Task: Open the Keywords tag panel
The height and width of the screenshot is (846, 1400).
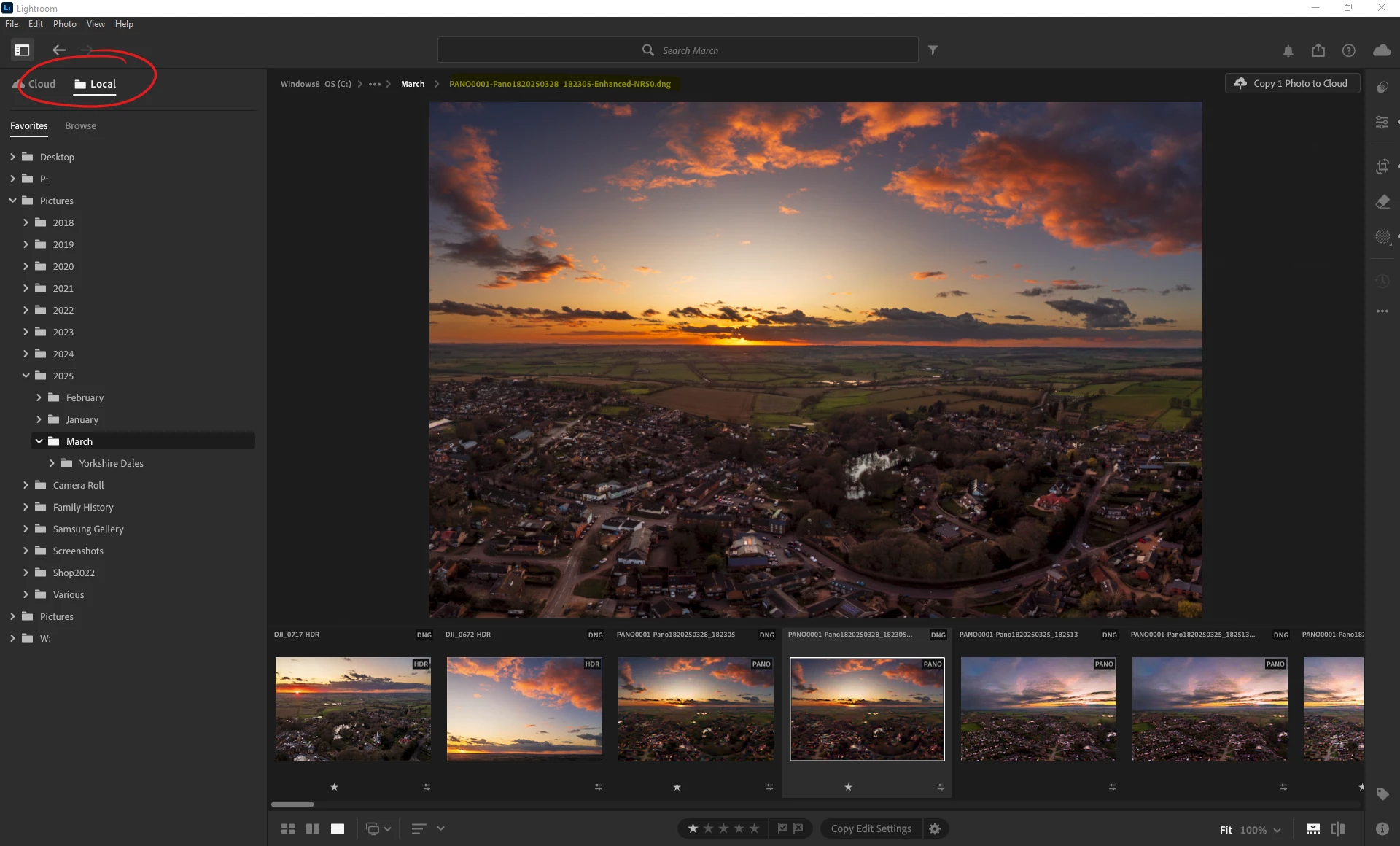Action: point(1382,794)
